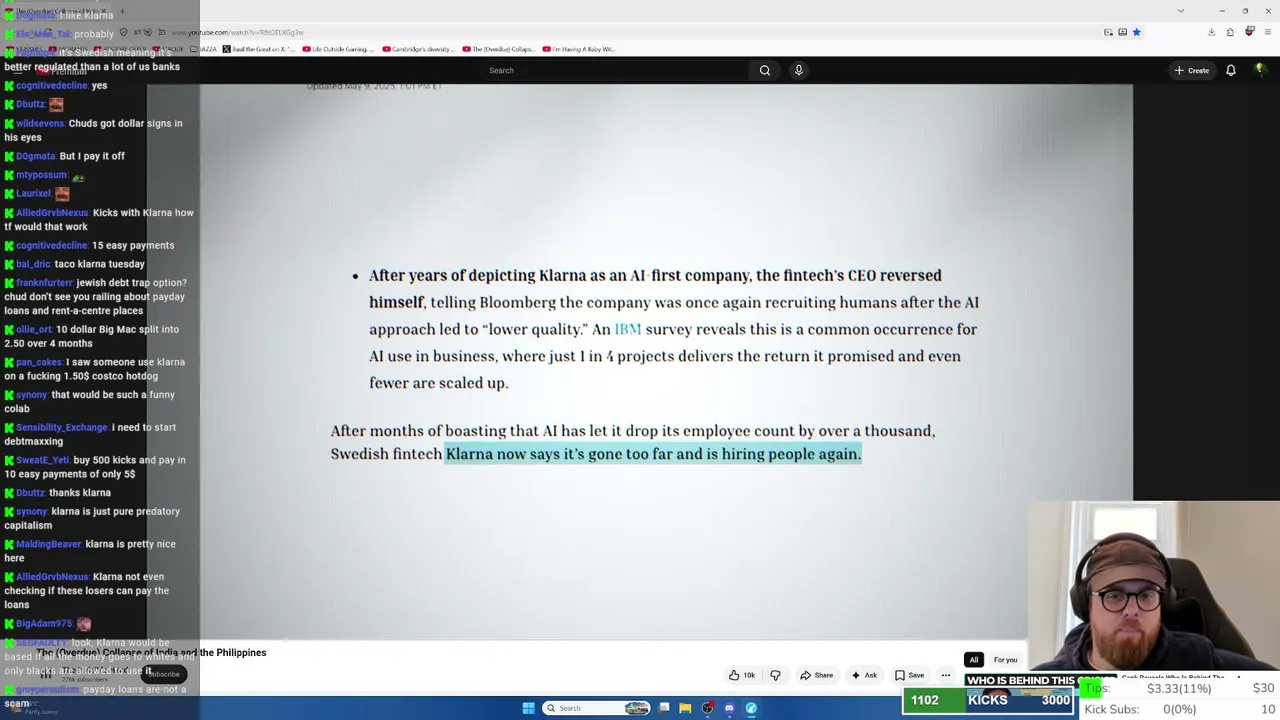Viewport: 1280px width, 720px height.
Task: Share the video
Action: [816, 675]
